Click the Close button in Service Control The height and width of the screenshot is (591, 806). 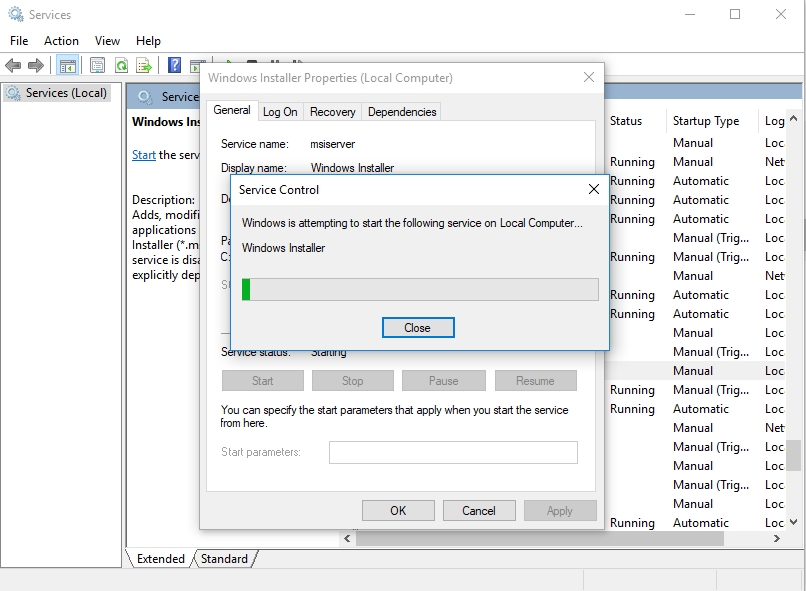418,327
